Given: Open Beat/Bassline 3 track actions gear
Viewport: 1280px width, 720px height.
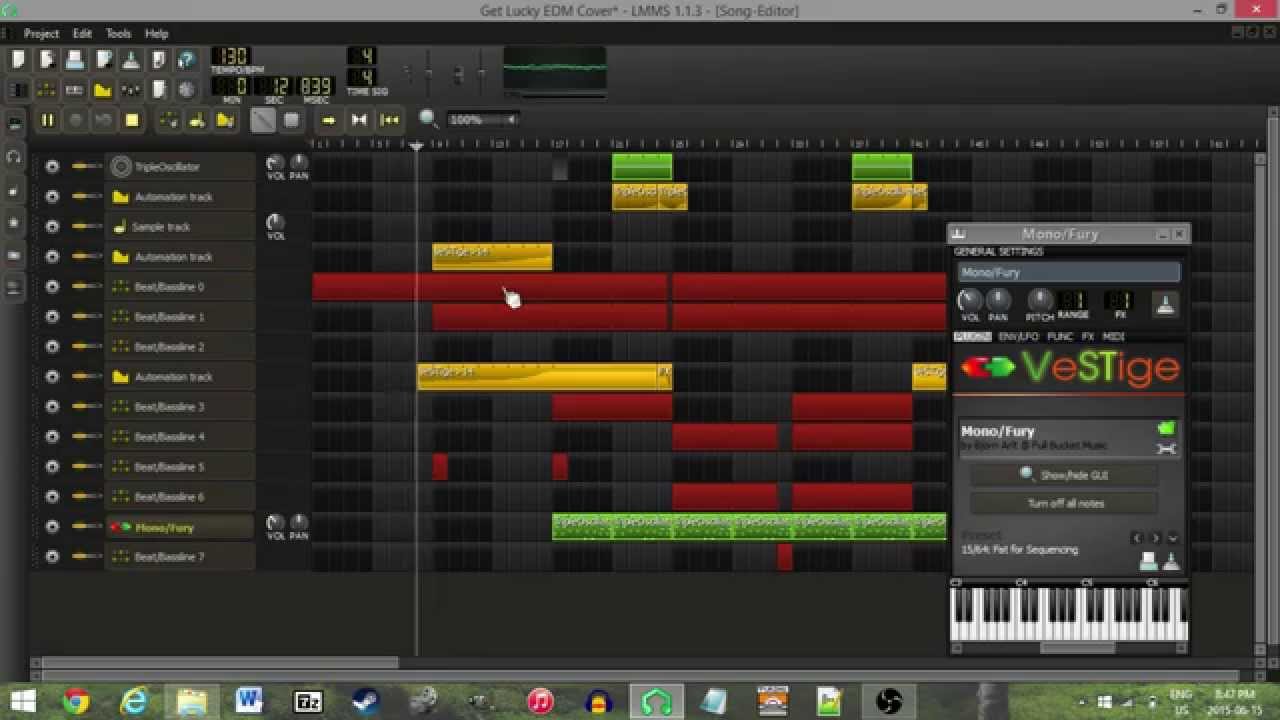Looking at the screenshot, I should tap(52, 407).
